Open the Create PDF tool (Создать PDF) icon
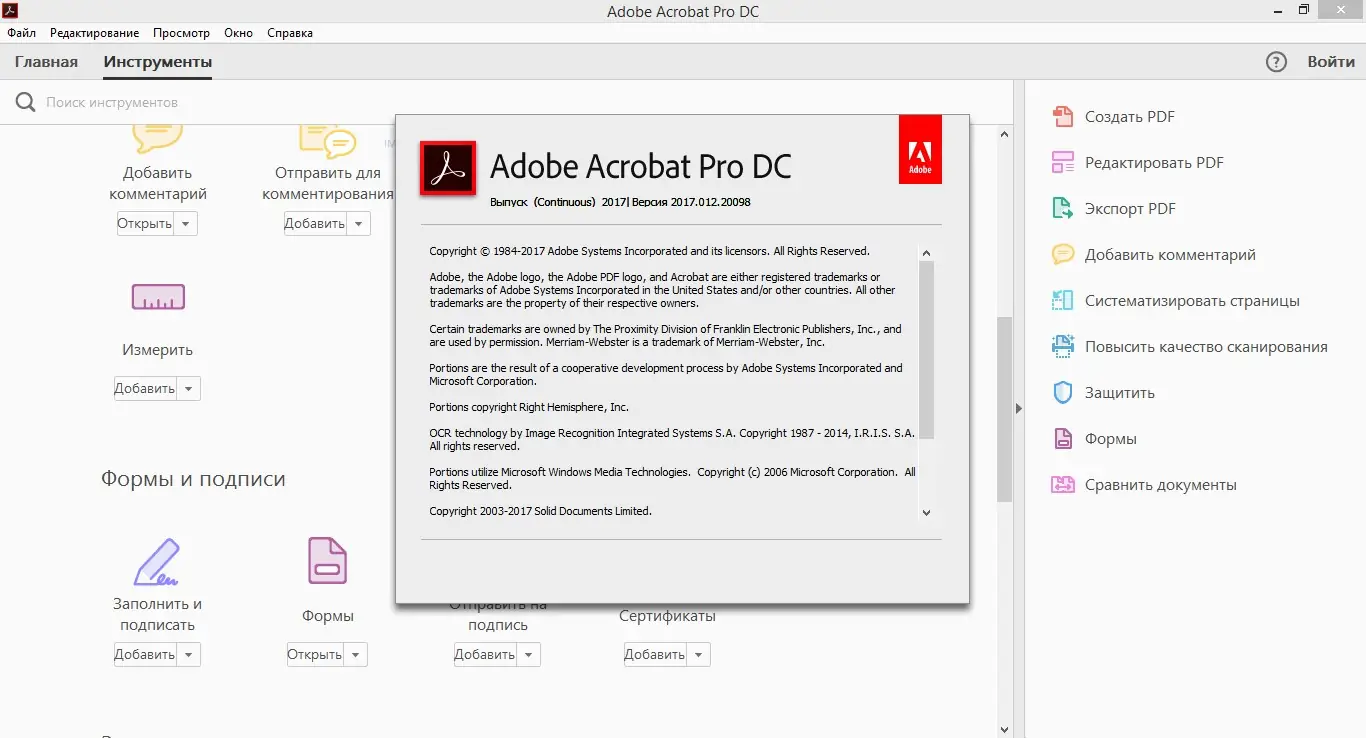Image resolution: width=1366 pixels, height=738 pixels. point(1062,117)
